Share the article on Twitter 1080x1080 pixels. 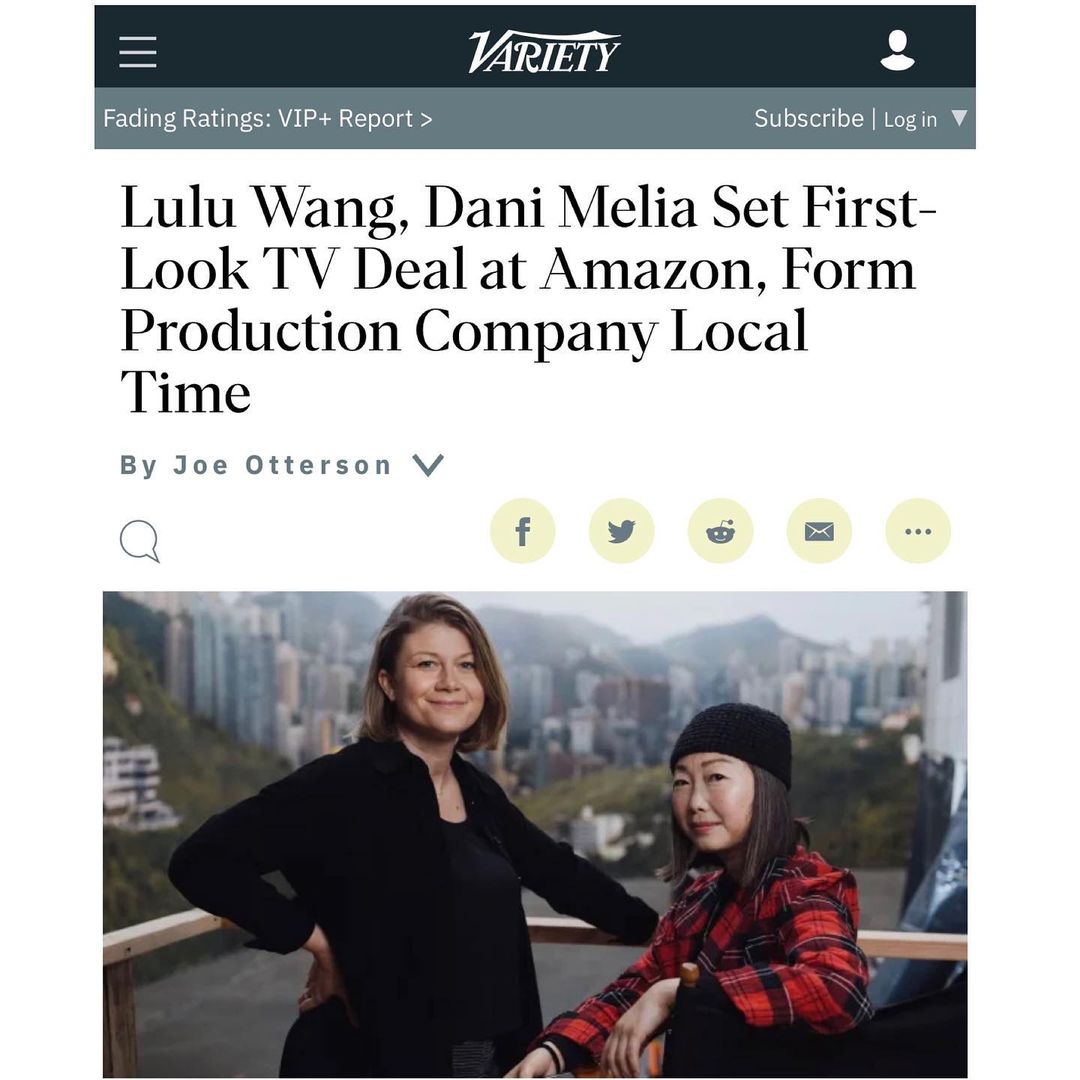tap(621, 531)
